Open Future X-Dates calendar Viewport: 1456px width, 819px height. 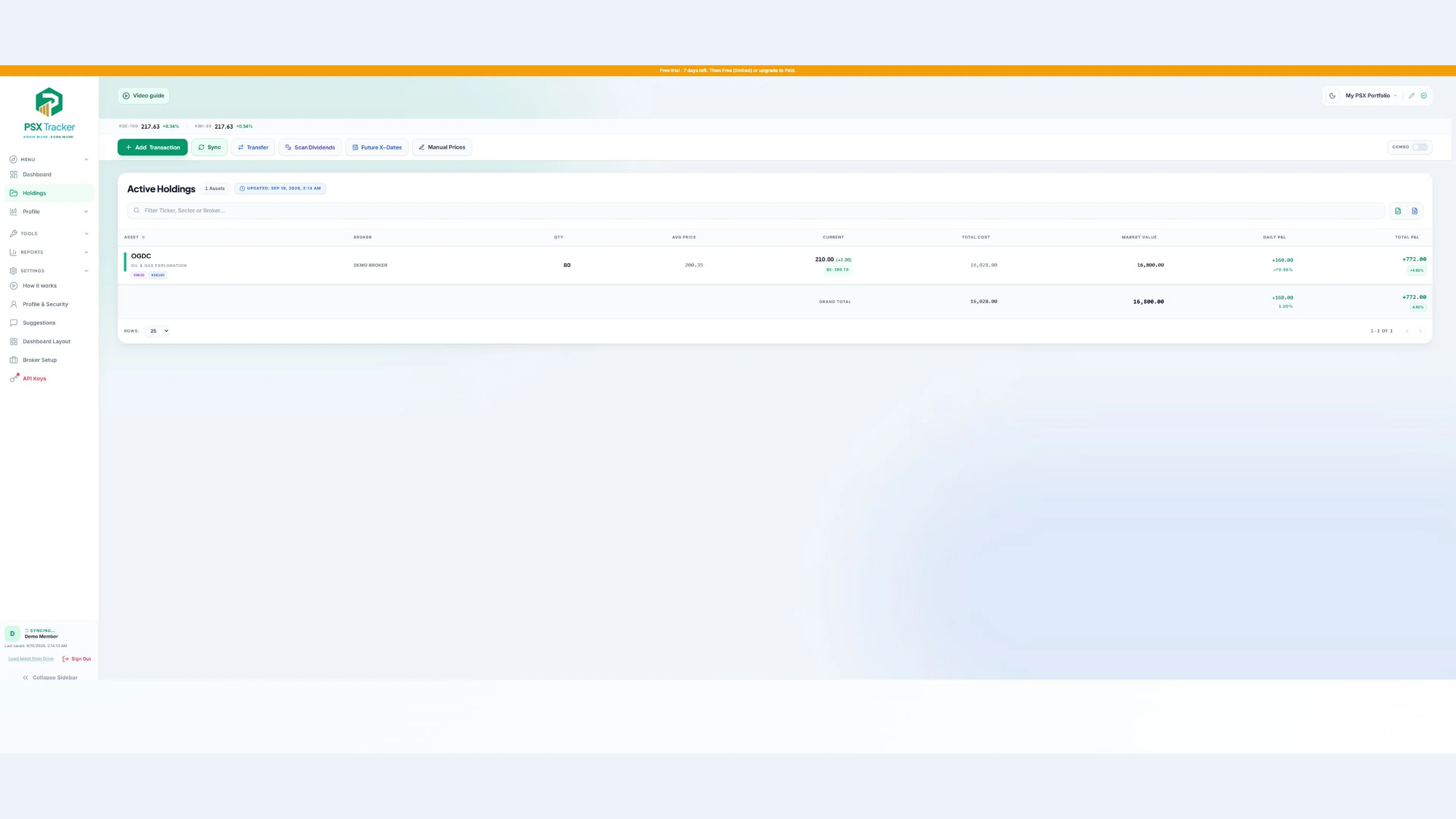377,147
